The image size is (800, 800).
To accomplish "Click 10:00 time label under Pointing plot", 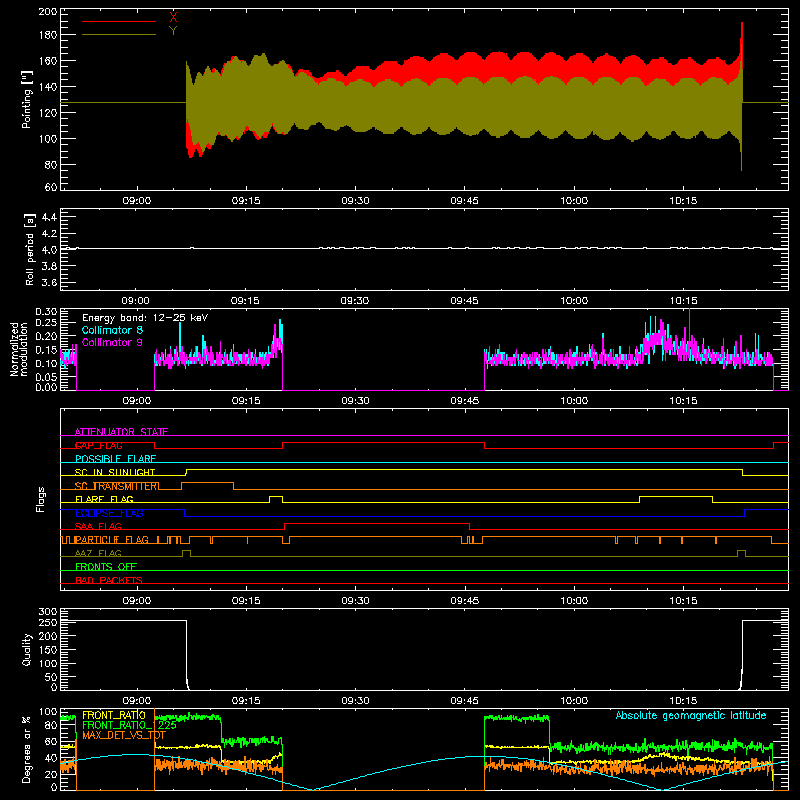I will point(574,201).
